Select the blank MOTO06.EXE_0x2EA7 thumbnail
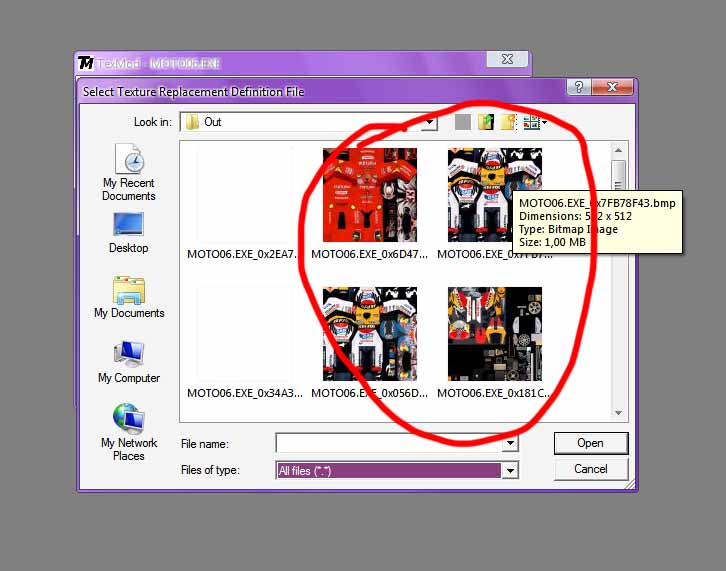The image size is (726, 571). point(244,195)
